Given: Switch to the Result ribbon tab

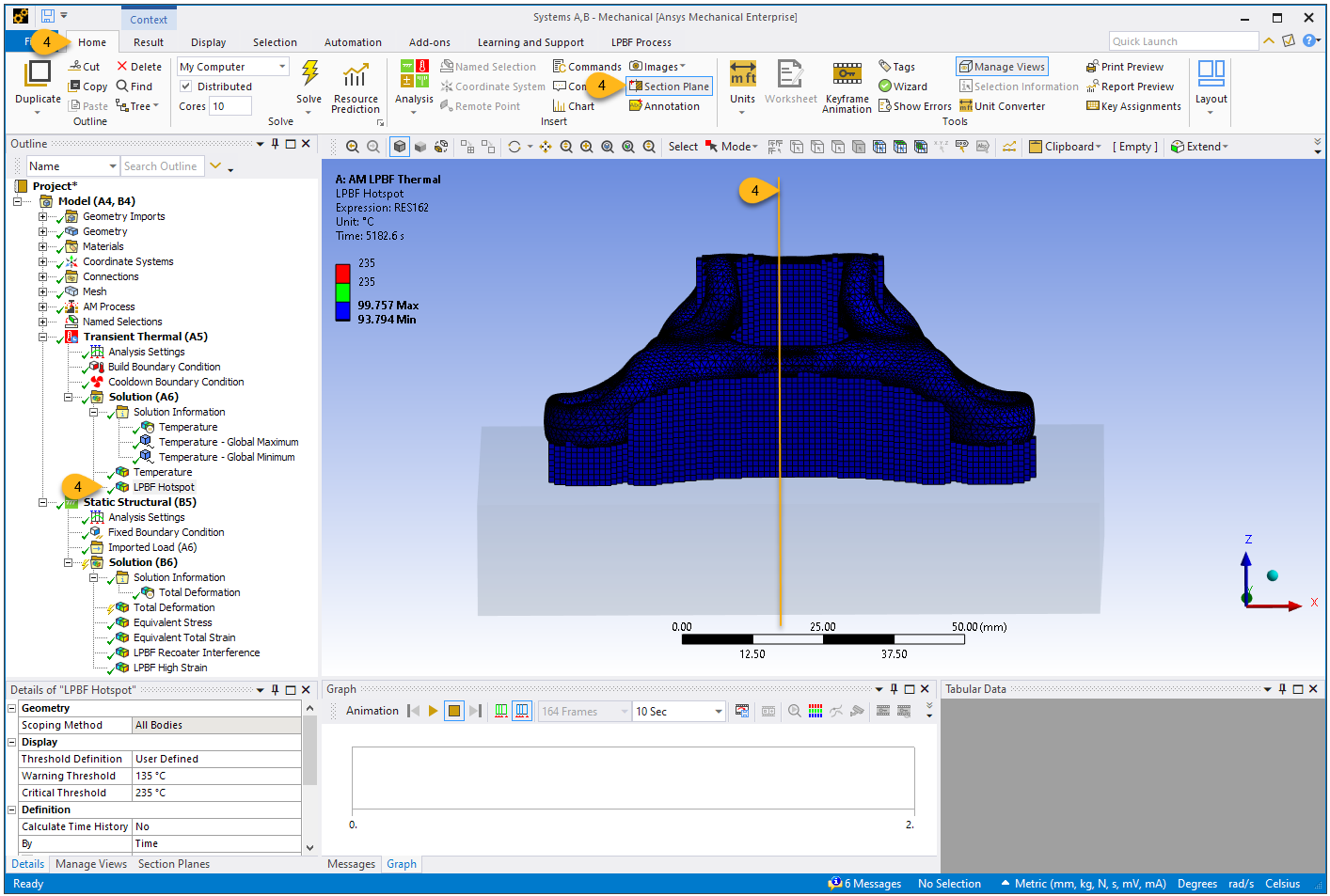Looking at the screenshot, I should tap(148, 42).
